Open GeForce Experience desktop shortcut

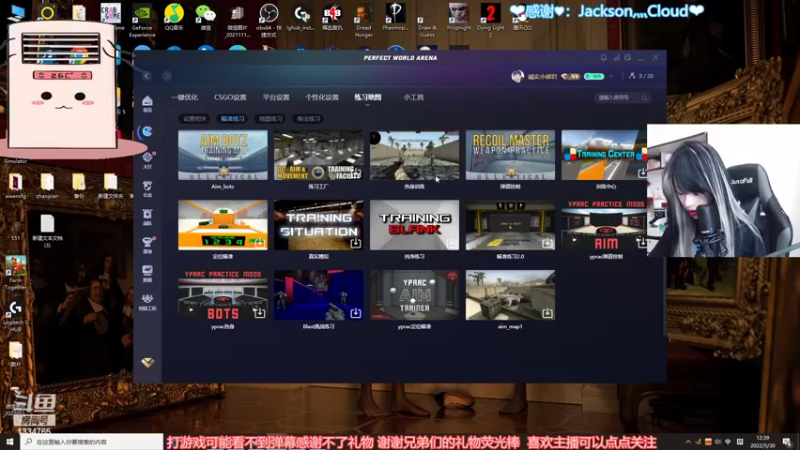pos(142,20)
